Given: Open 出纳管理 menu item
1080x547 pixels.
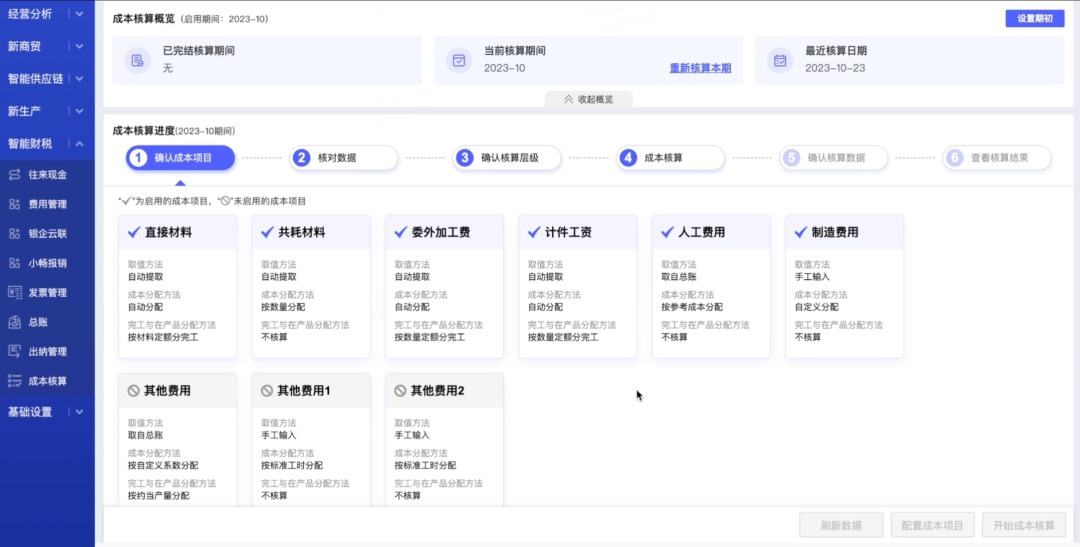Looking at the screenshot, I should pos(47,351).
